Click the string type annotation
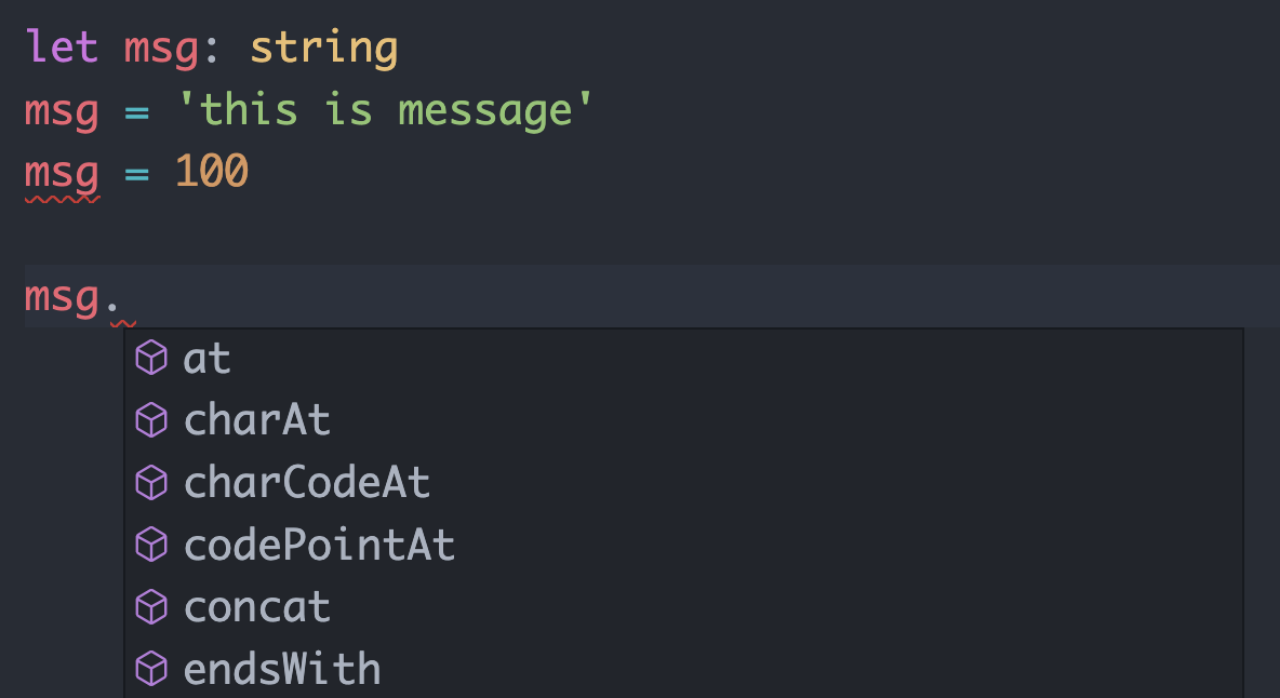 pos(324,48)
